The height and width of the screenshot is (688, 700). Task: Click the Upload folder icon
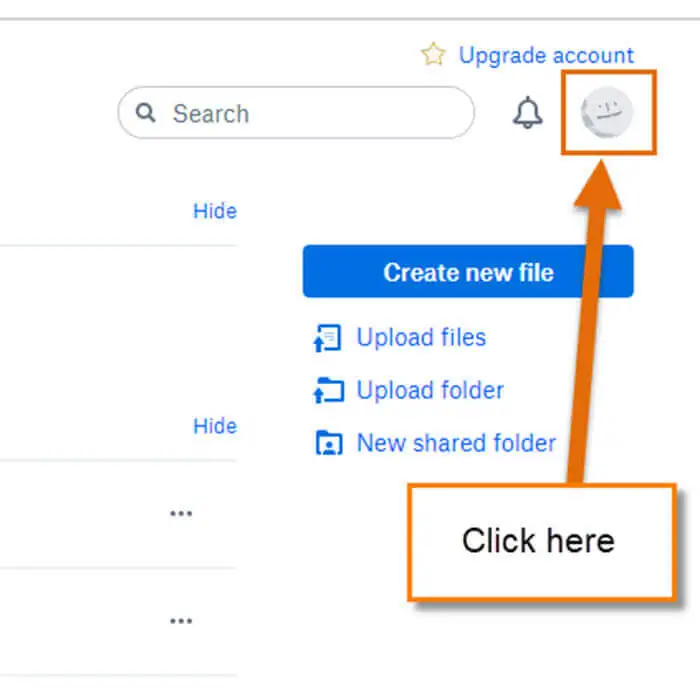pyautogui.click(x=329, y=390)
